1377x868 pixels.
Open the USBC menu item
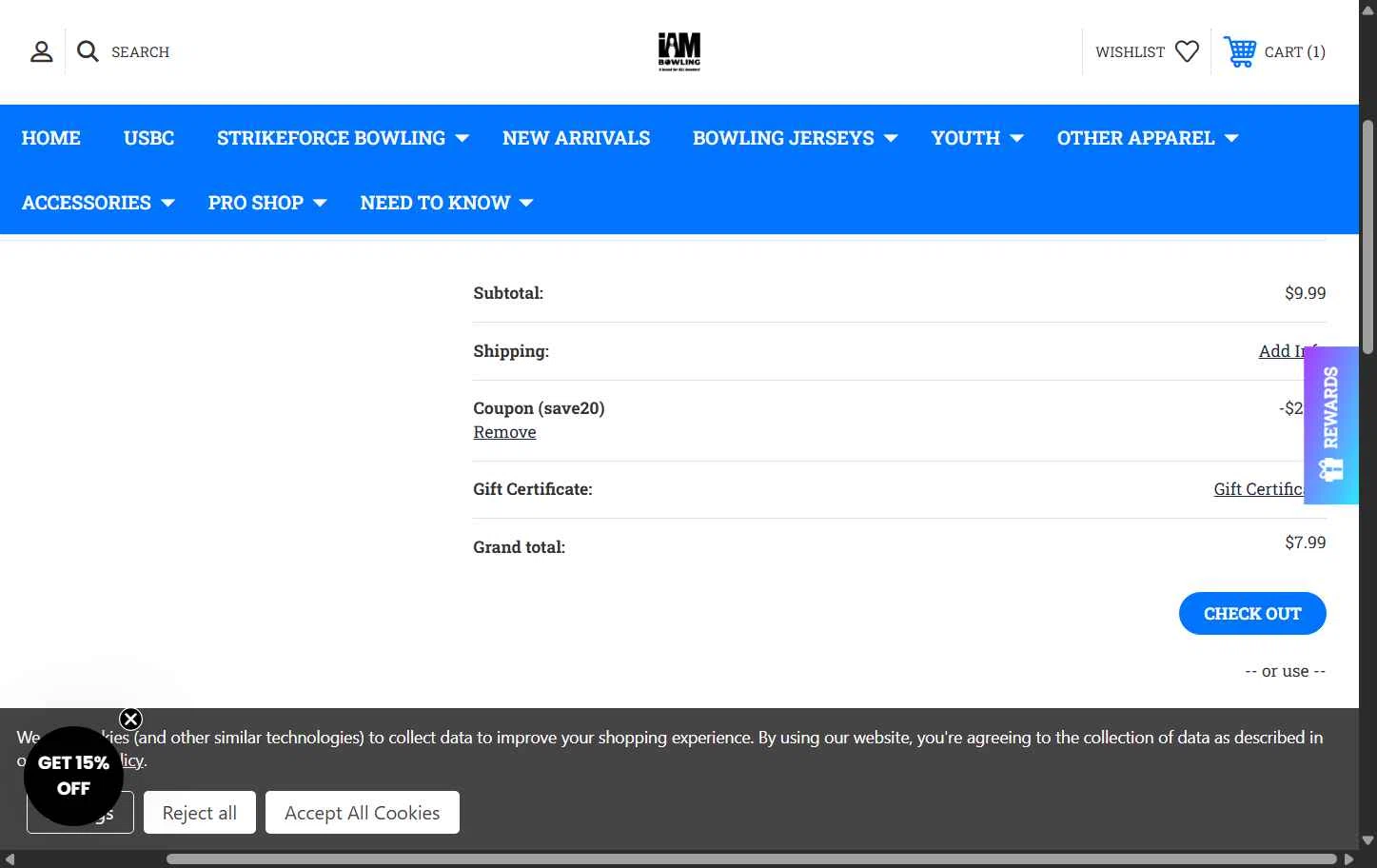tap(148, 138)
